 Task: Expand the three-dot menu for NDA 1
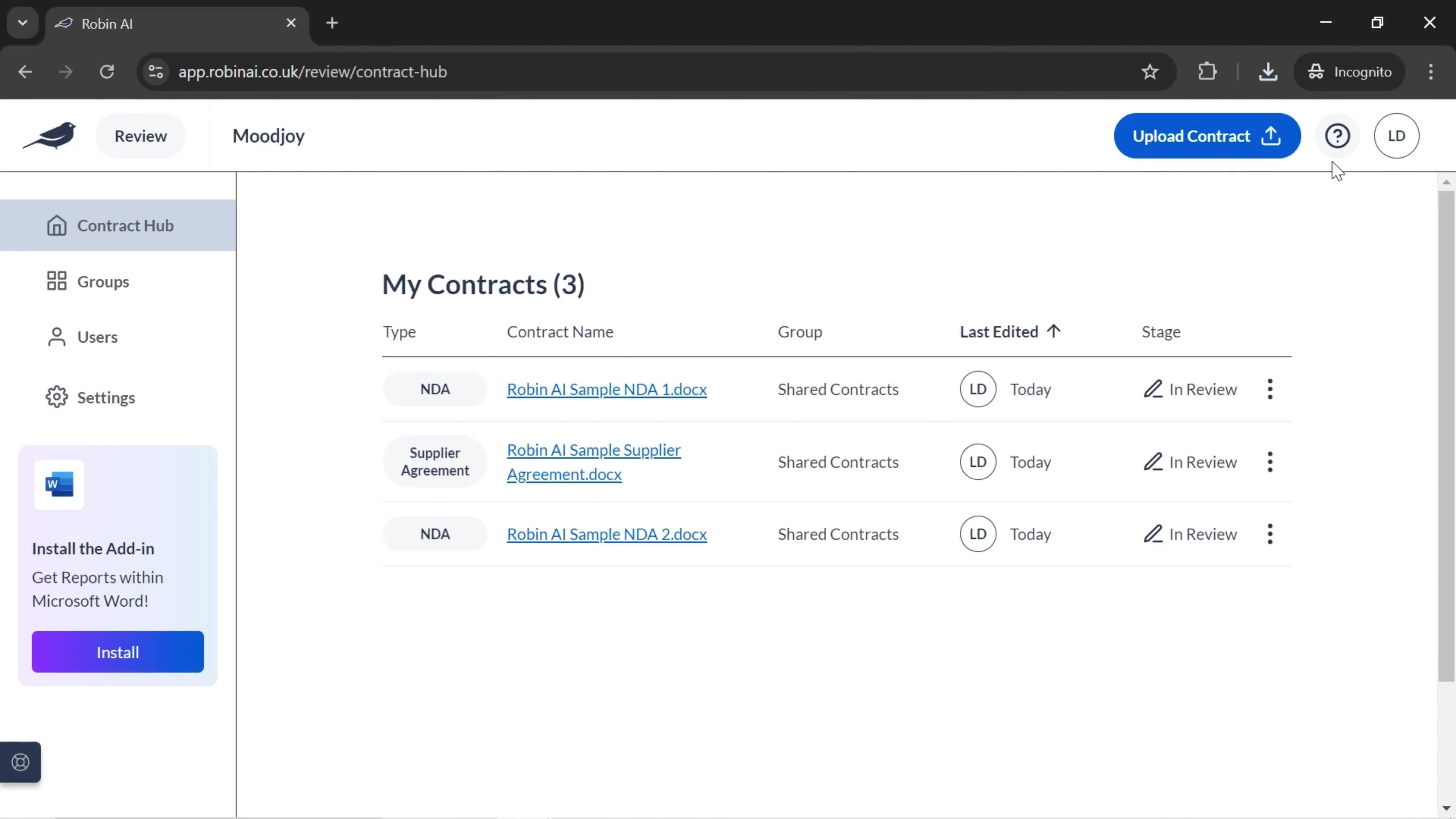coord(1271,389)
